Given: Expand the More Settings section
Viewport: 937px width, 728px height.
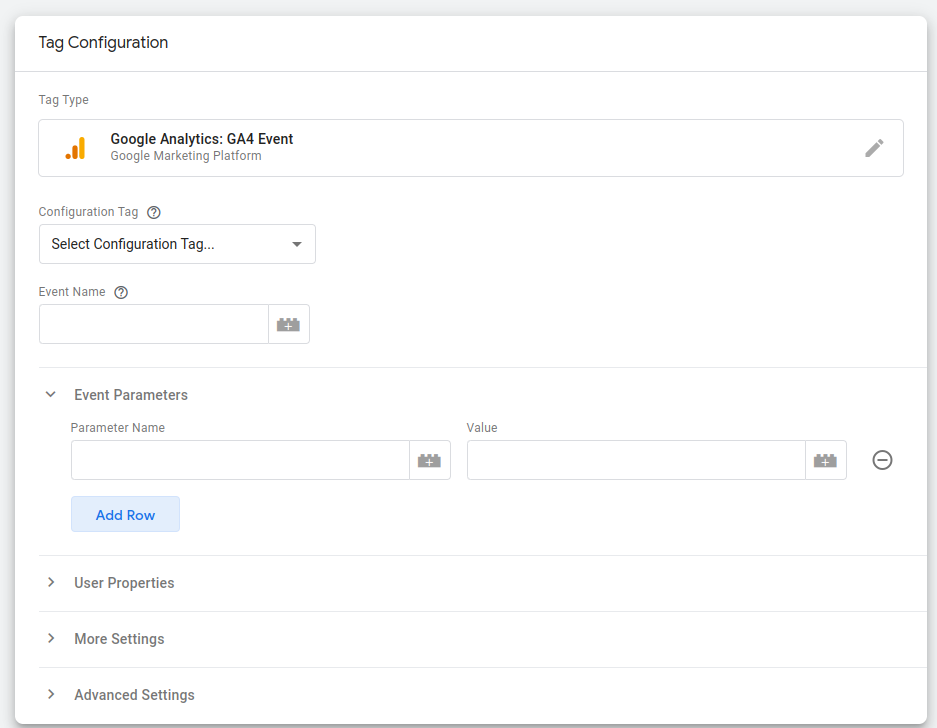Looking at the screenshot, I should tap(51, 638).
